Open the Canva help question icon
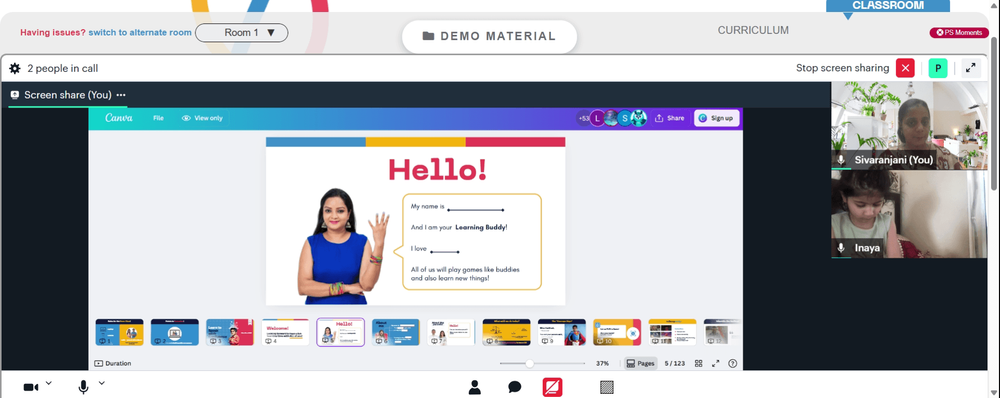 [x=732, y=364]
